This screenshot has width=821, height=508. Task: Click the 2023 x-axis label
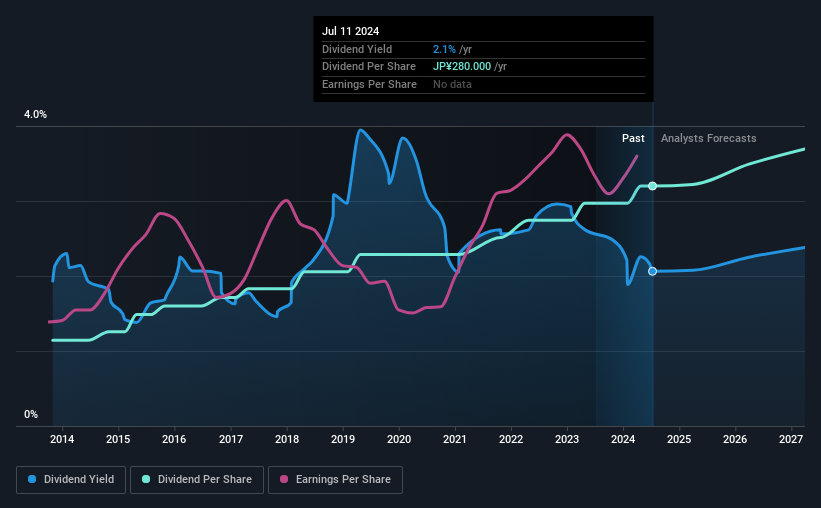click(567, 439)
